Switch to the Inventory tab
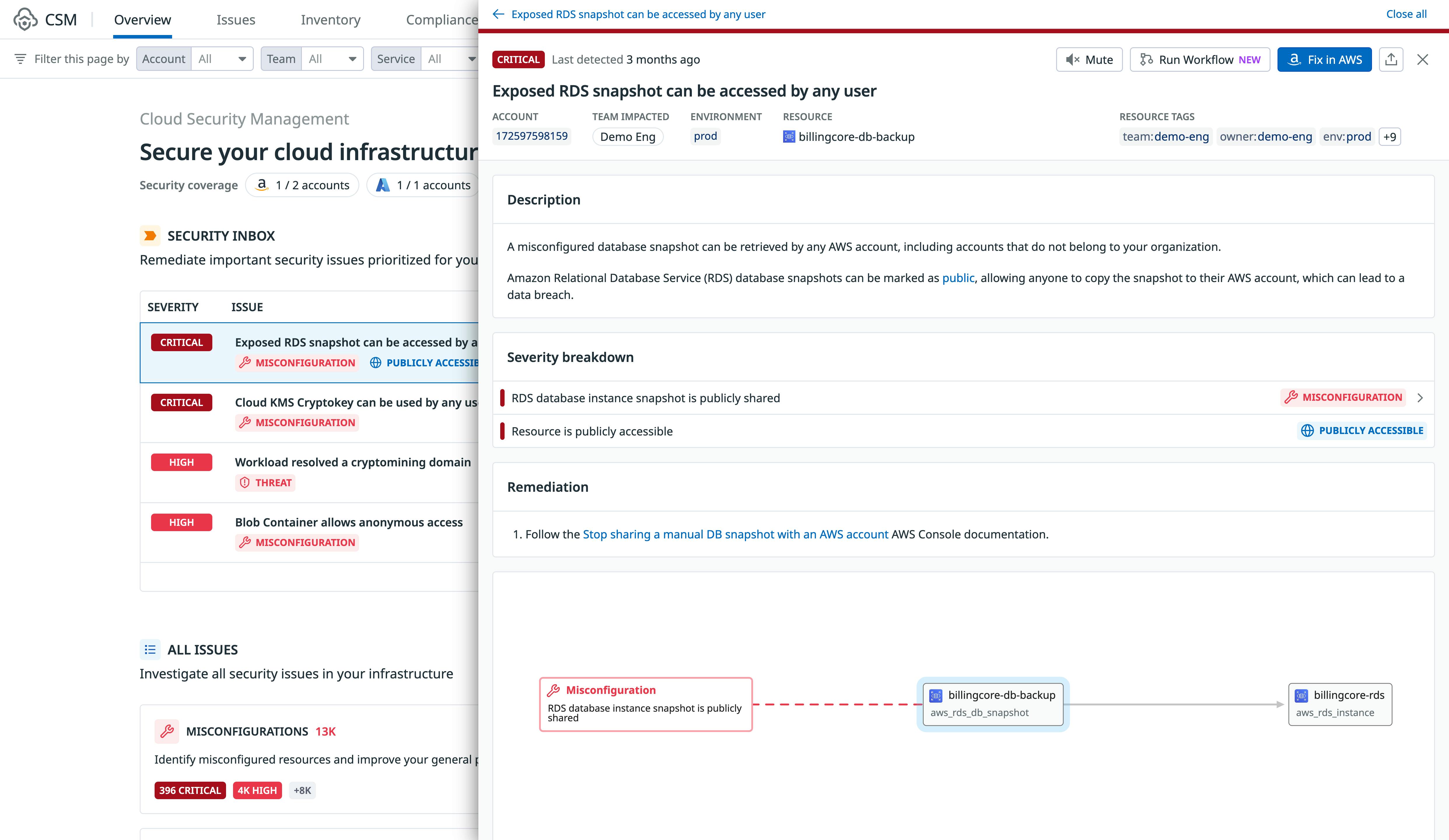 tap(330, 19)
